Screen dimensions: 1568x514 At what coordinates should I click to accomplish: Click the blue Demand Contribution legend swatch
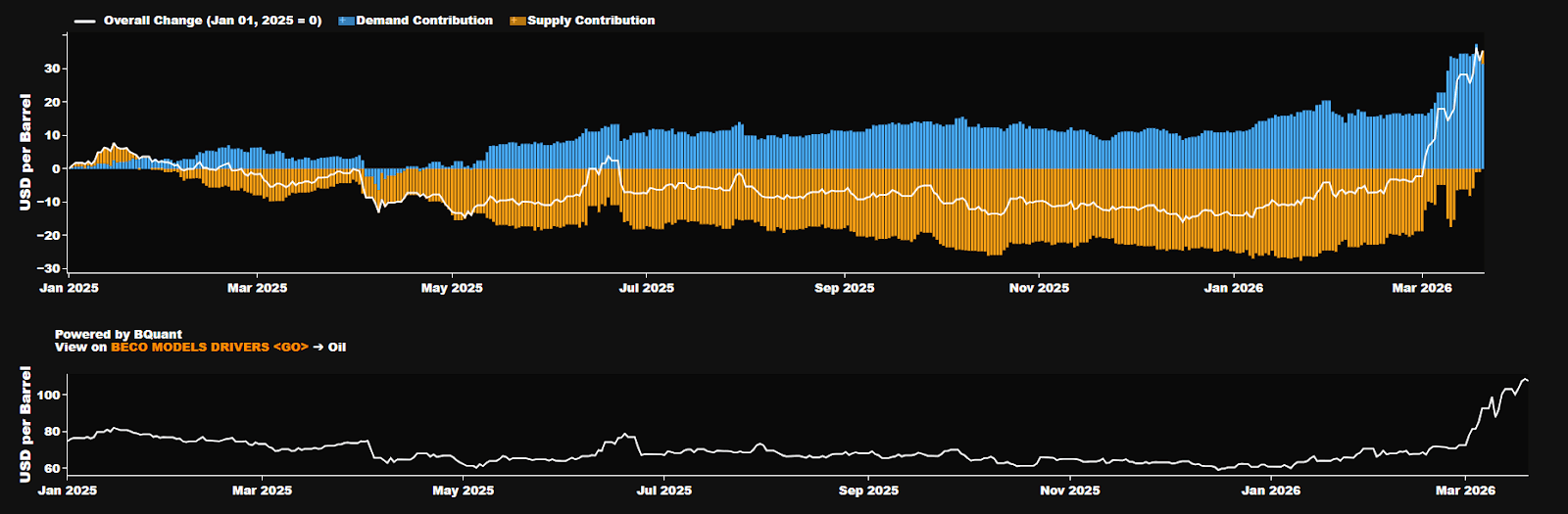[346, 21]
